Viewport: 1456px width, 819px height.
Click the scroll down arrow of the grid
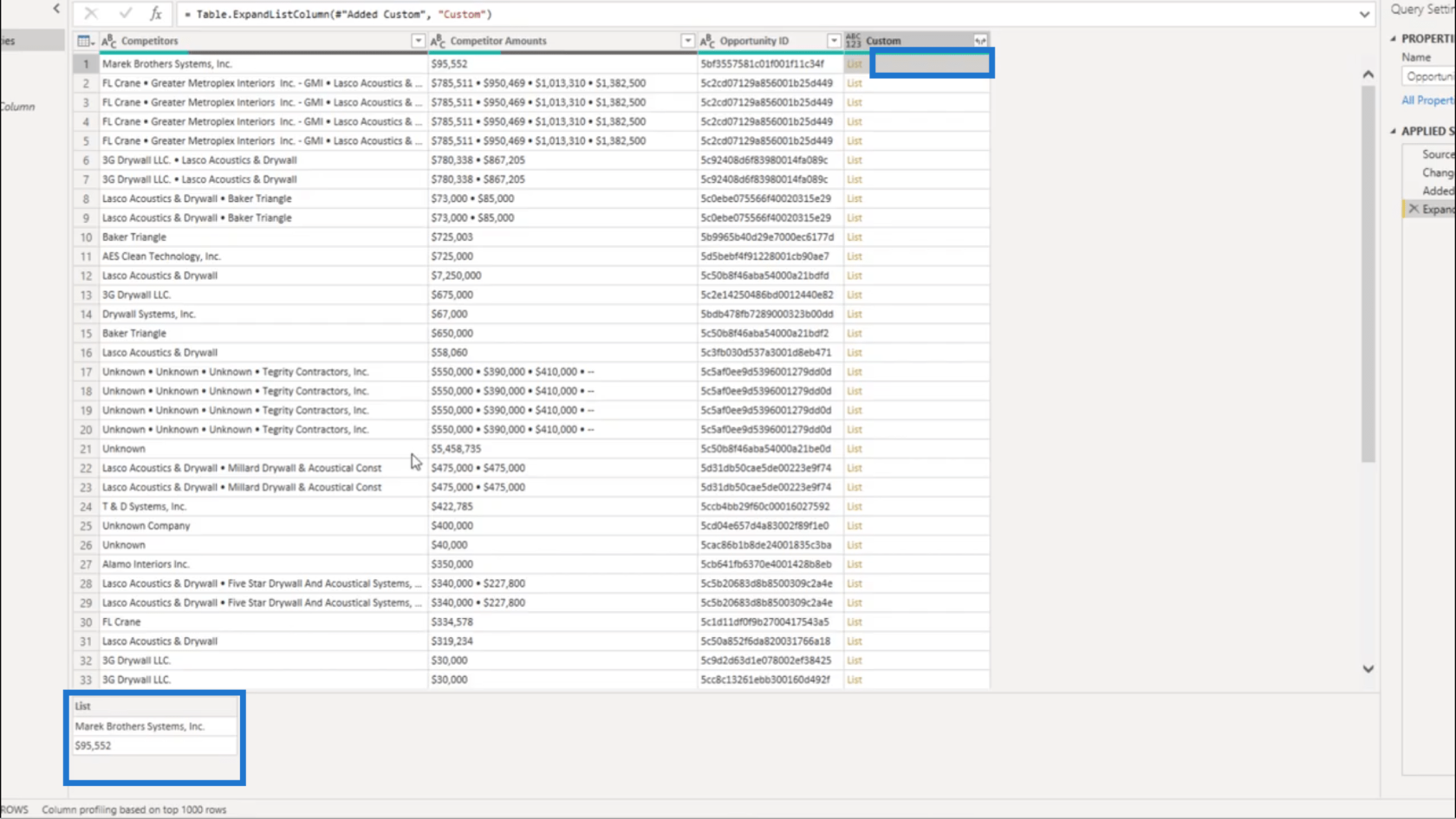(1368, 669)
